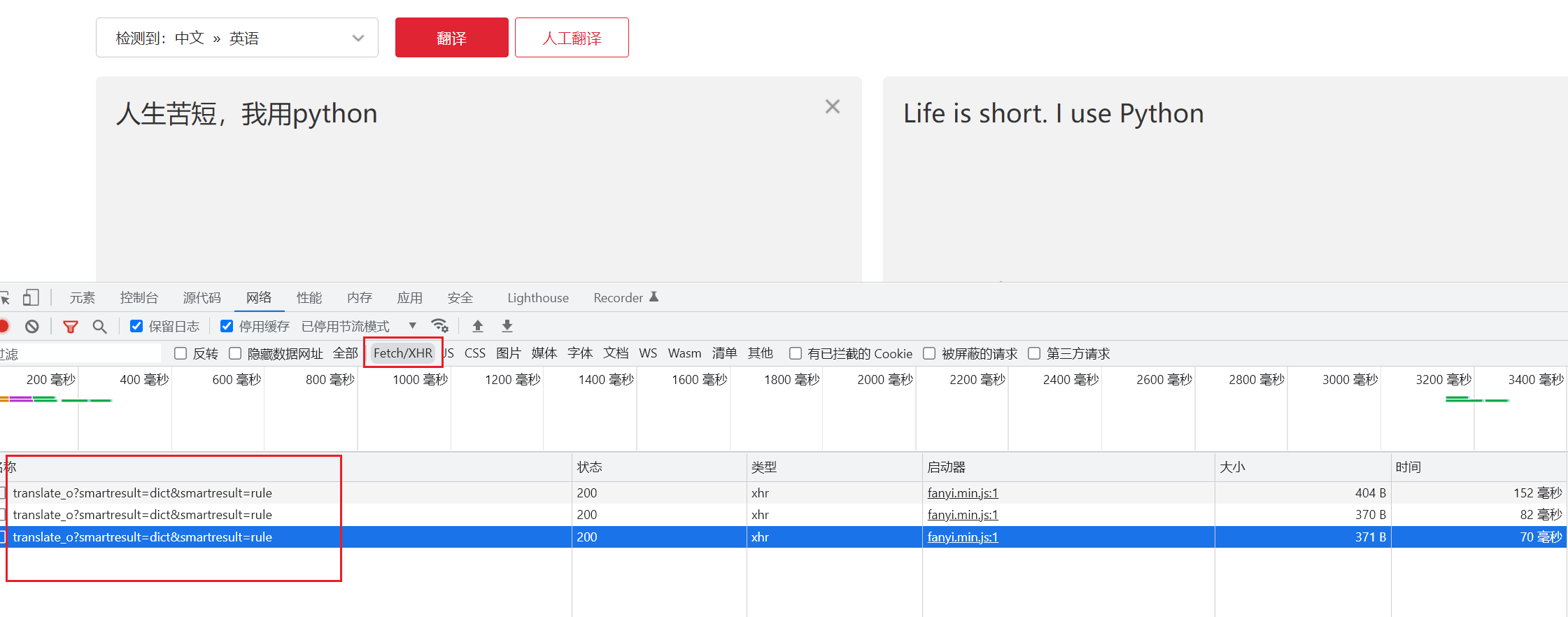
Task: Open the Lighthouse tab
Action: click(538, 298)
